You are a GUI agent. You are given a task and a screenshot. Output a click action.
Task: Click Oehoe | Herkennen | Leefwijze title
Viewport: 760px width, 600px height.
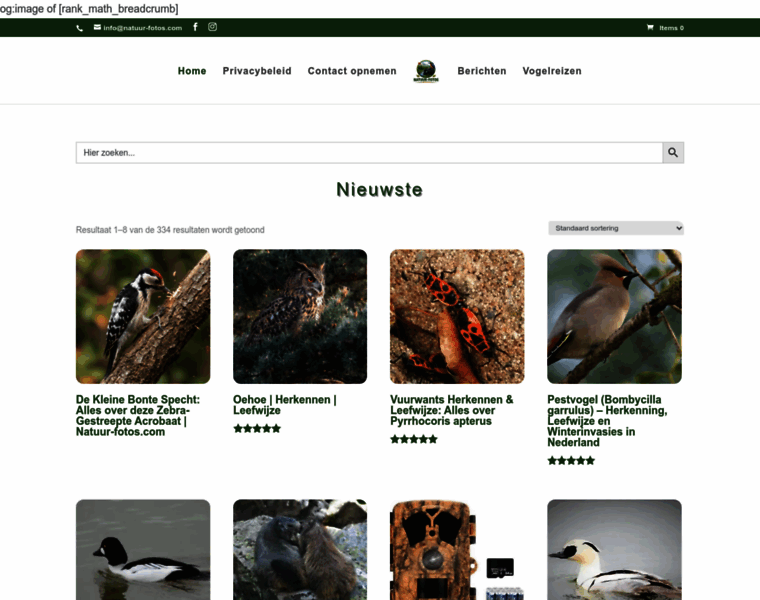[x=285, y=405]
